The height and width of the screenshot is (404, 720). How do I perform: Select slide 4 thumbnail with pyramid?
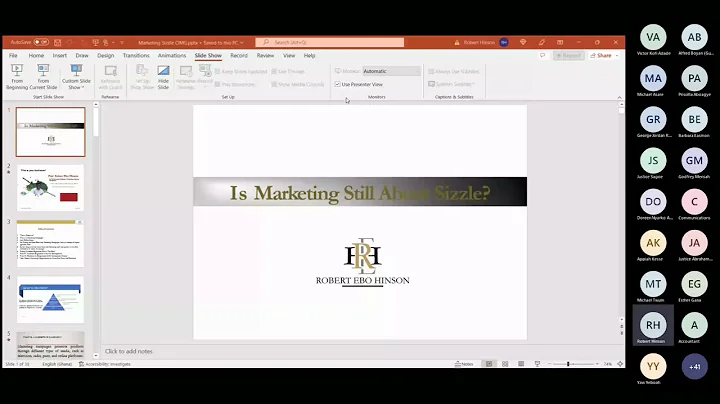pos(51,299)
